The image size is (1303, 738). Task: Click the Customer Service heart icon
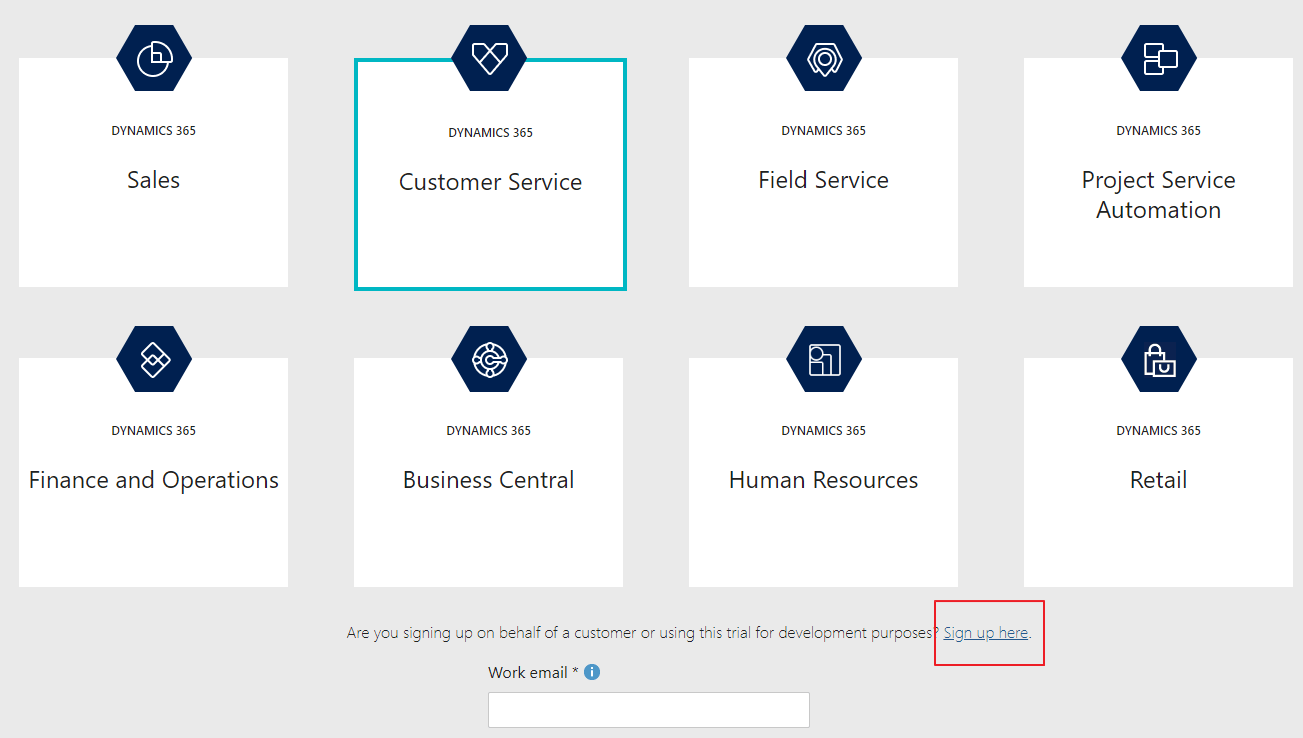[x=490, y=58]
